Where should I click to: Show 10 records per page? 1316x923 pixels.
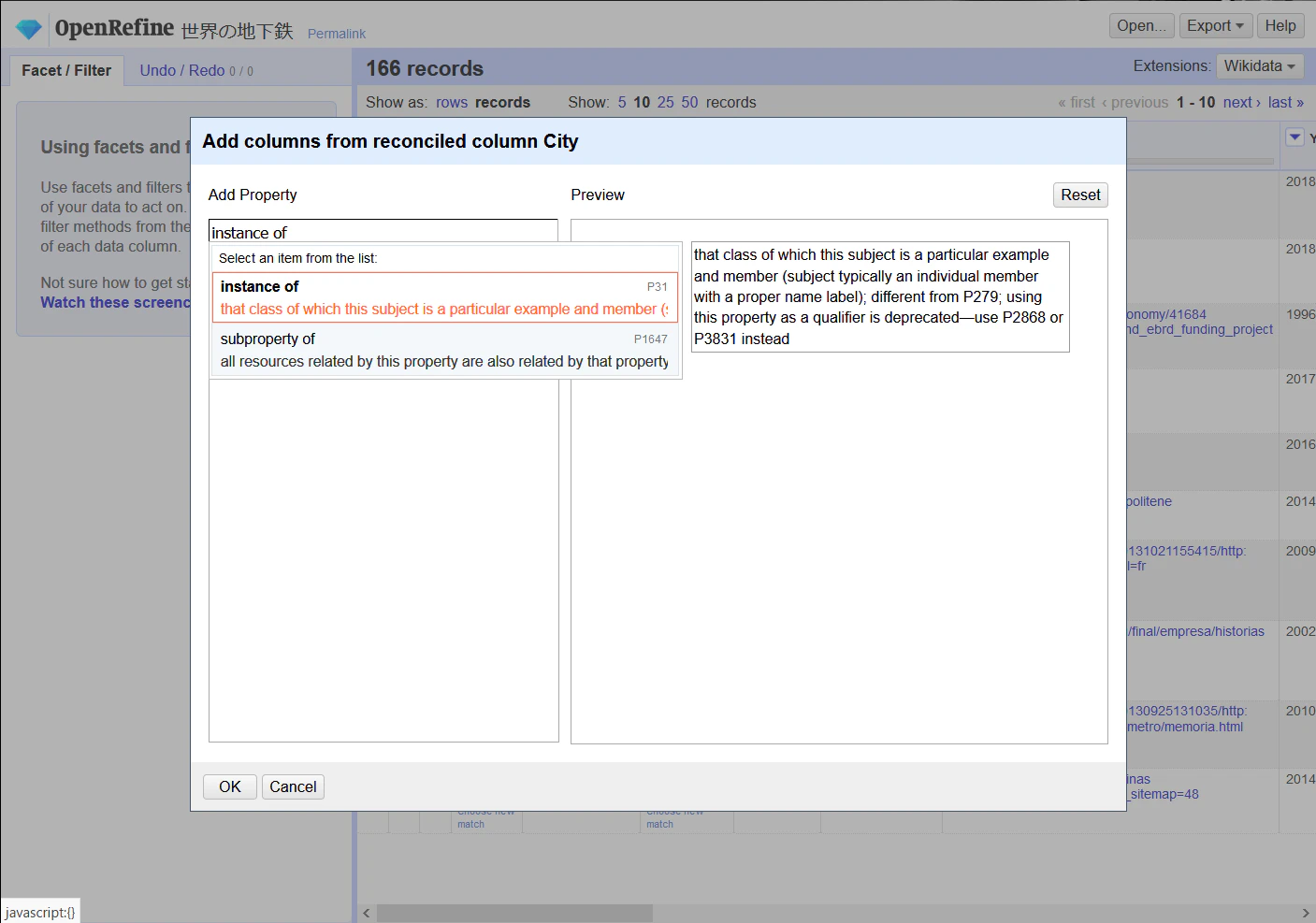pos(642,103)
